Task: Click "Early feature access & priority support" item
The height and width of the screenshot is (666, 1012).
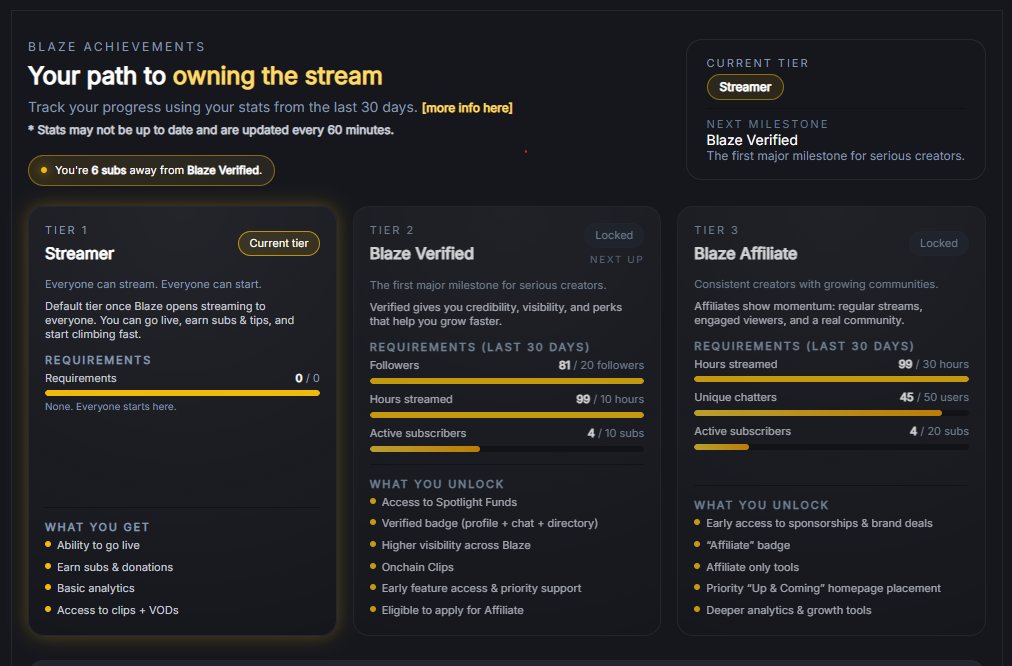Action: pos(481,589)
